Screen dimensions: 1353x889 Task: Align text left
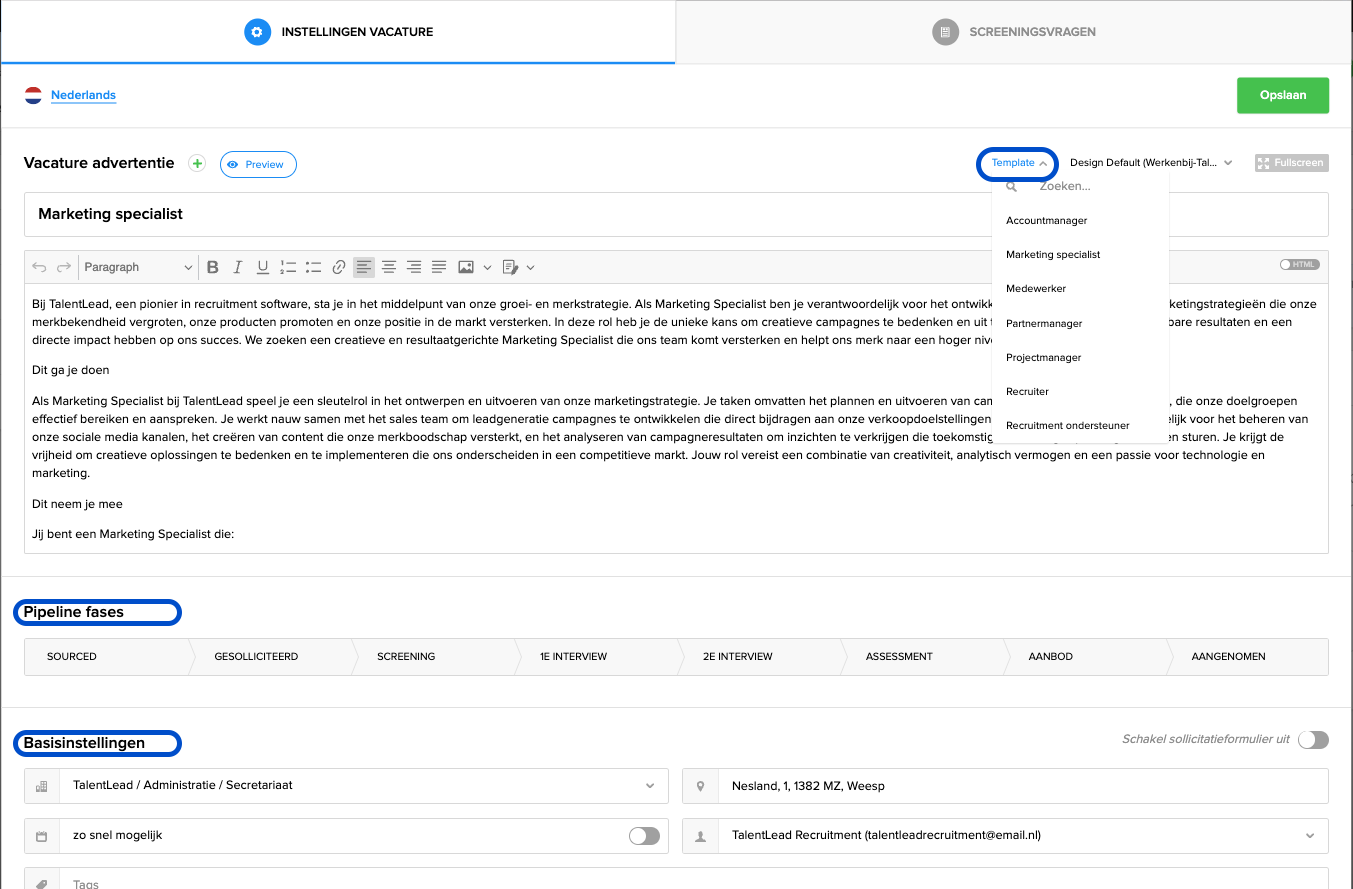click(364, 267)
